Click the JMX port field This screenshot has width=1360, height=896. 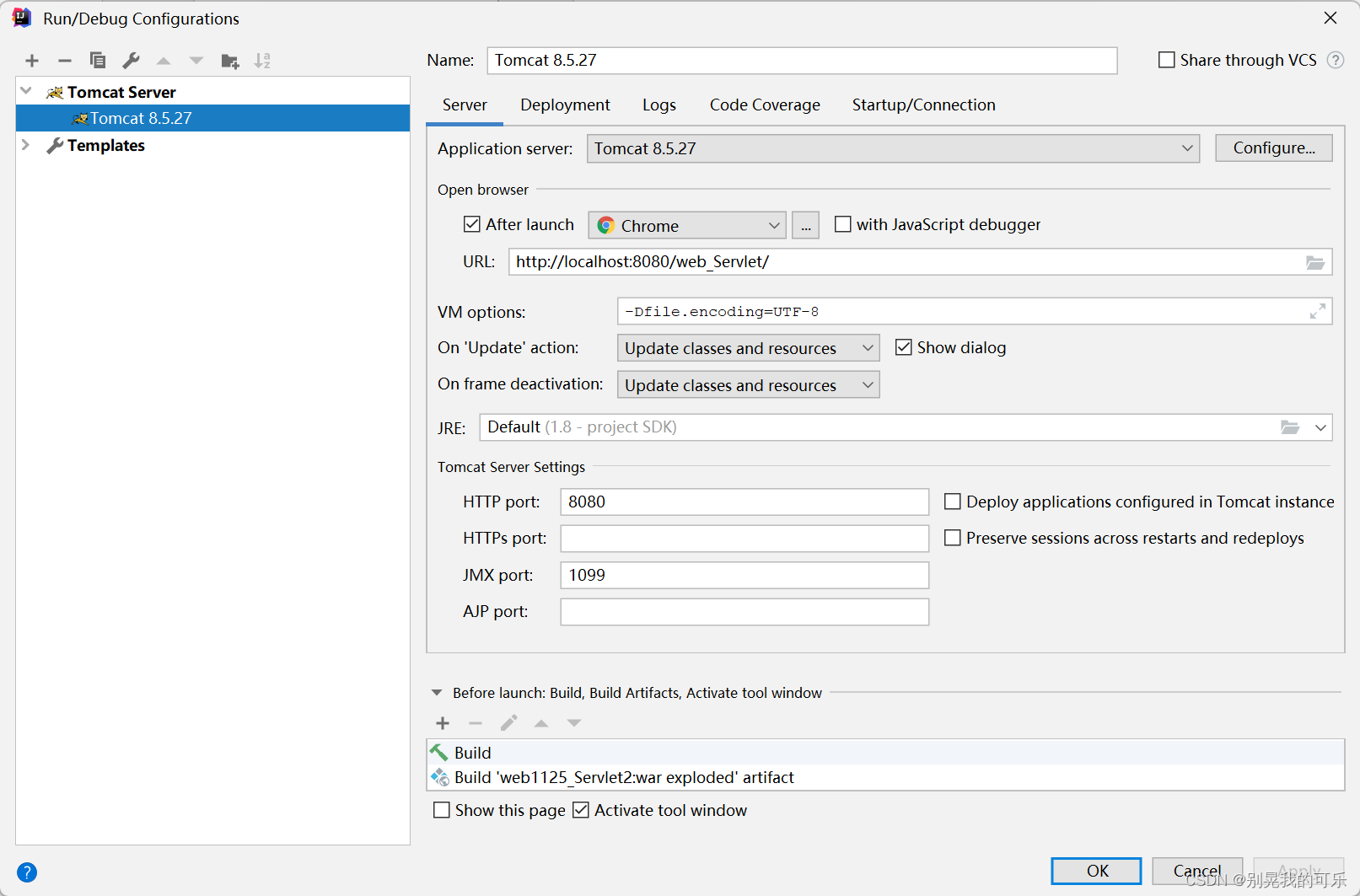point(745,575)
